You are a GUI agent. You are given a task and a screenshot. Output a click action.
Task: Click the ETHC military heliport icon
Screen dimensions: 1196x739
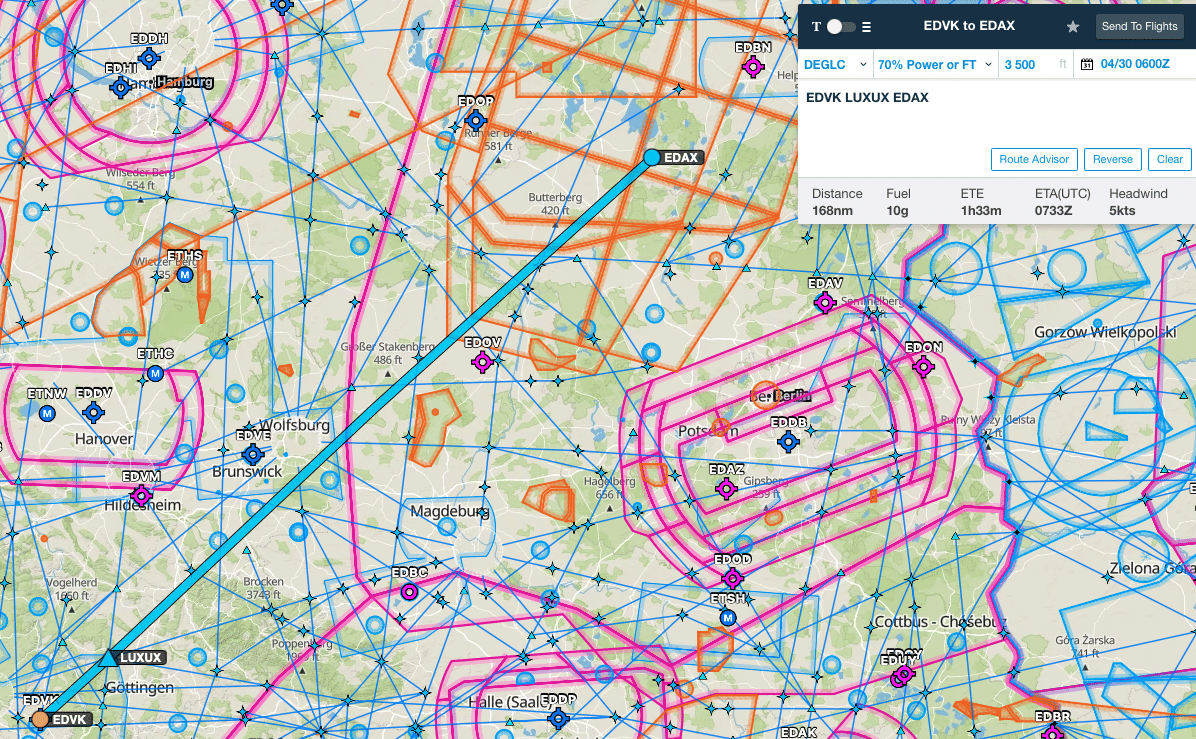coord(155,373)
